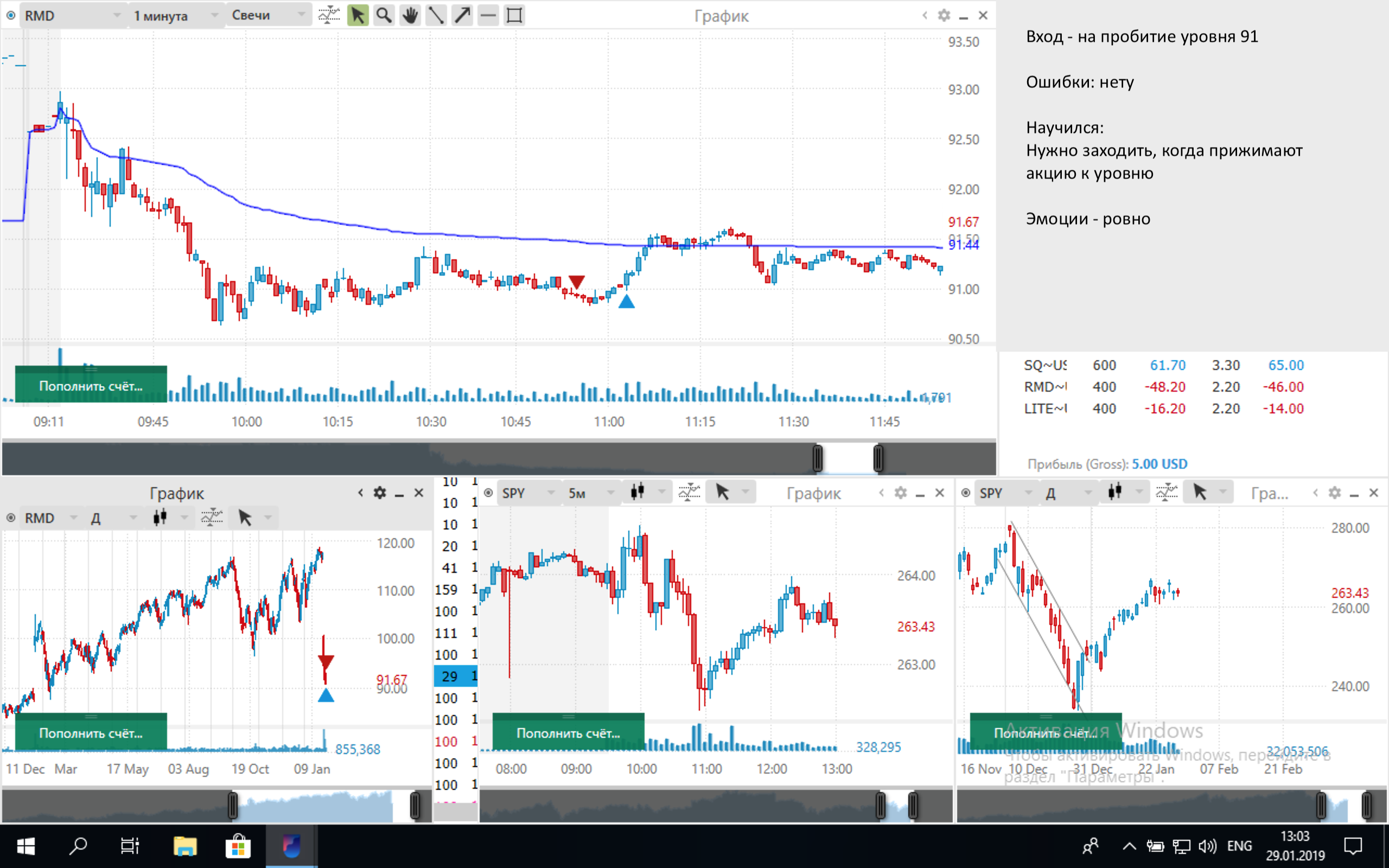
Task: Click the gross profit value '5.00 USD'
Action: (x=1159, y=464)
